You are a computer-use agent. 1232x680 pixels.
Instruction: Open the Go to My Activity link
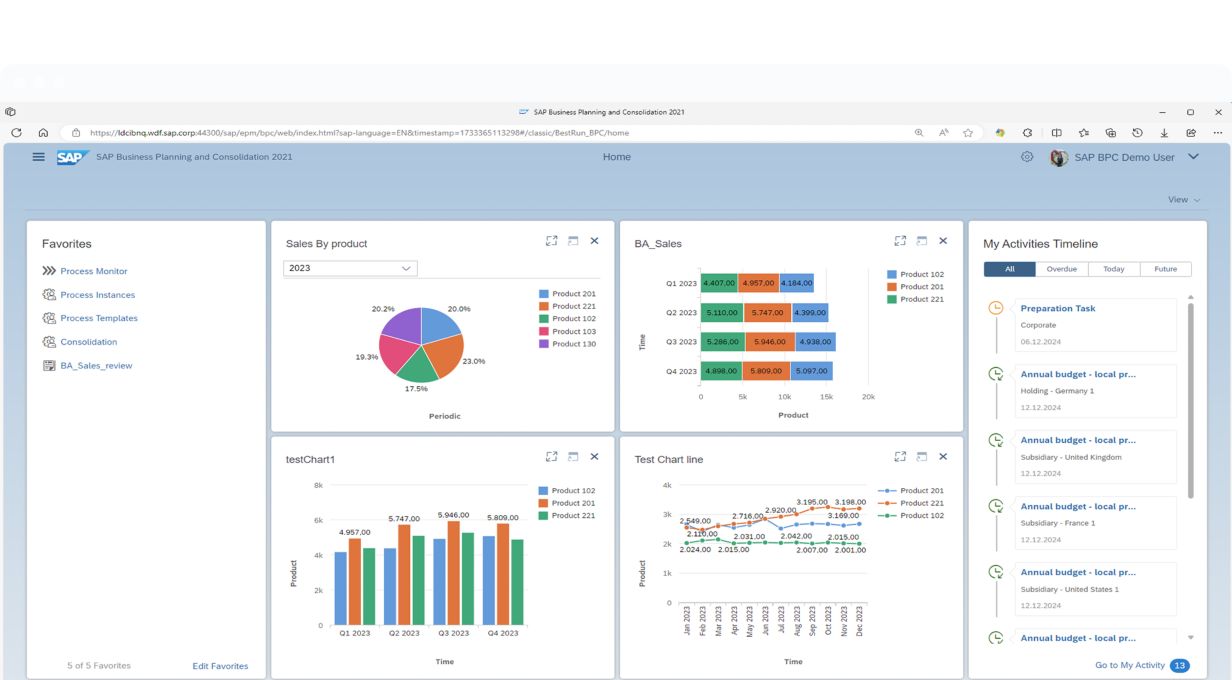pos(1129,665)
